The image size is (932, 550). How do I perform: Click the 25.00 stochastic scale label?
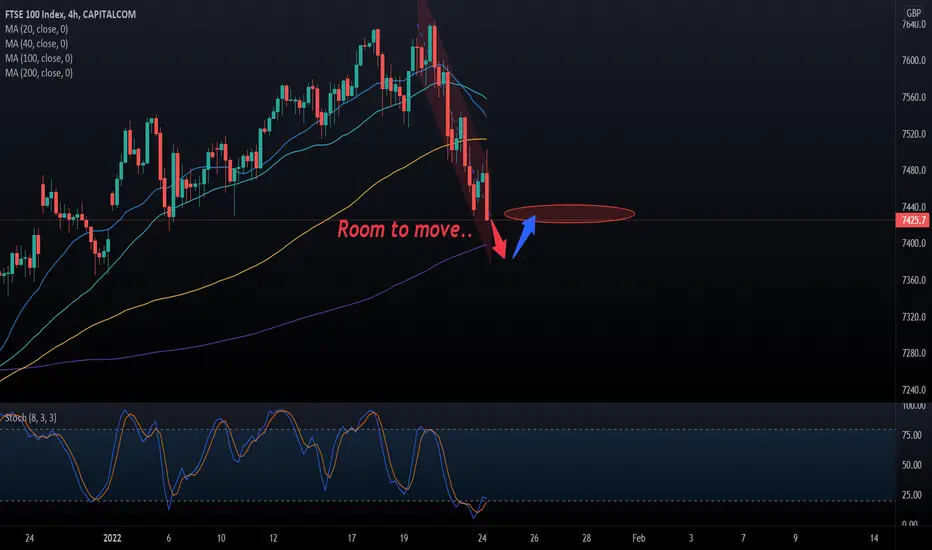click(912, 495)
